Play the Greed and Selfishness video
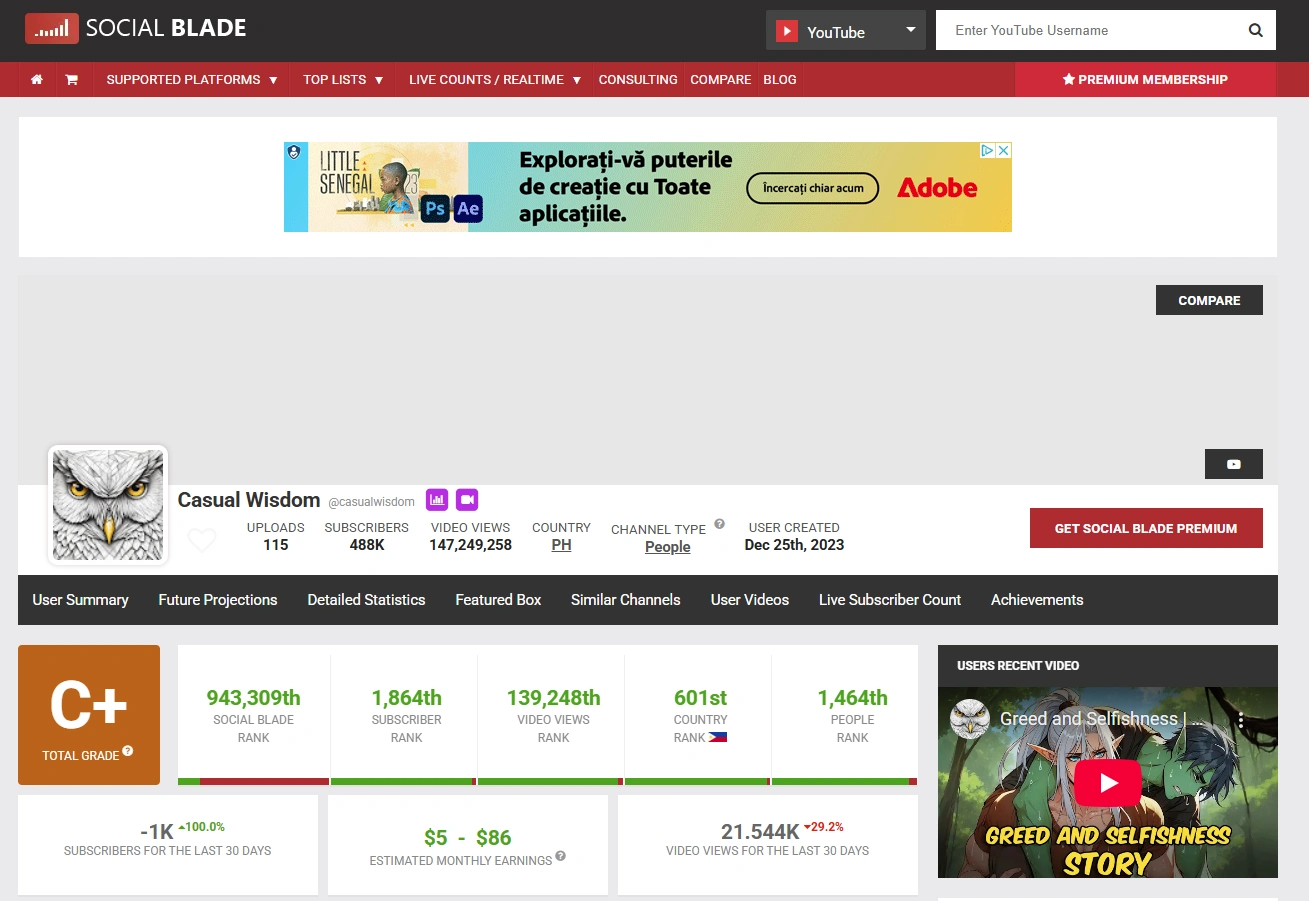 pos(1108,783)
